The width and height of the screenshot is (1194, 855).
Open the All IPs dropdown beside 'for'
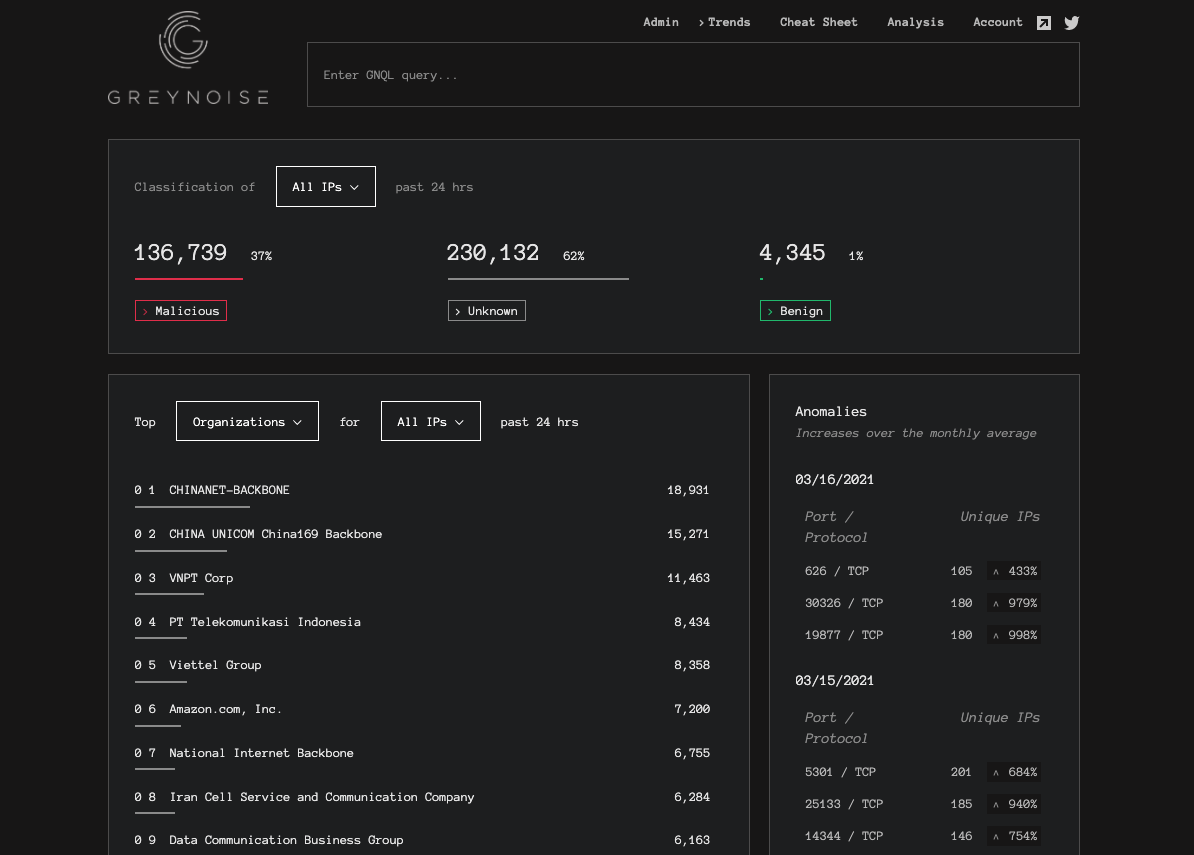431,421
